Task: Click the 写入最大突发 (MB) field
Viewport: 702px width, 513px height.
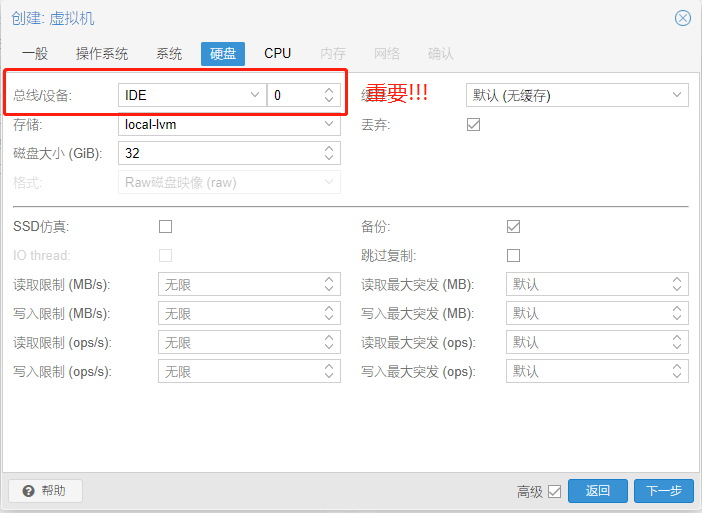Action: tap(597, 313)
